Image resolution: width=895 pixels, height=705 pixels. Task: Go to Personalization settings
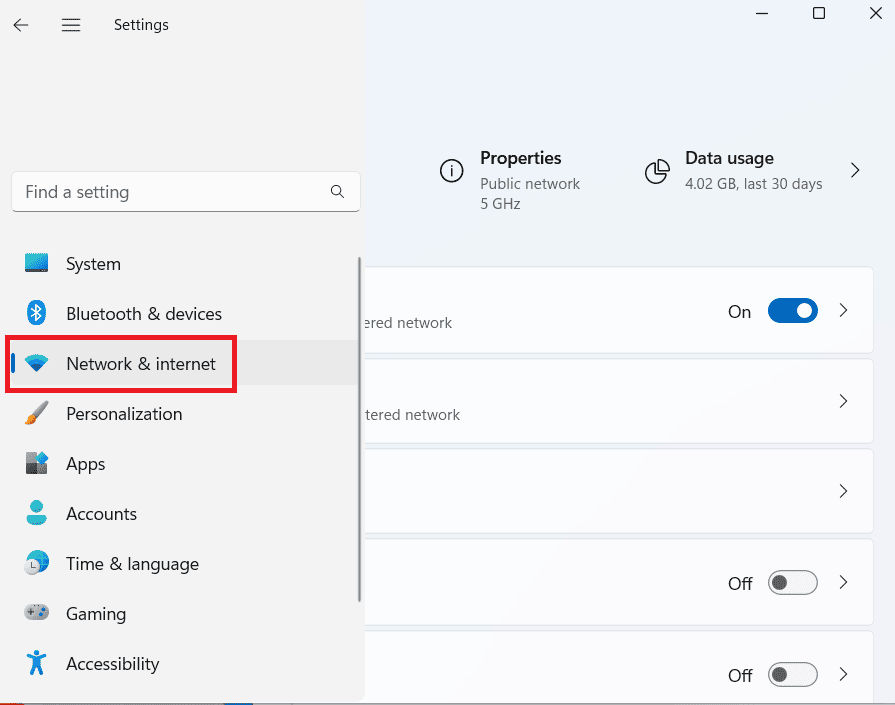pos(184,413)
